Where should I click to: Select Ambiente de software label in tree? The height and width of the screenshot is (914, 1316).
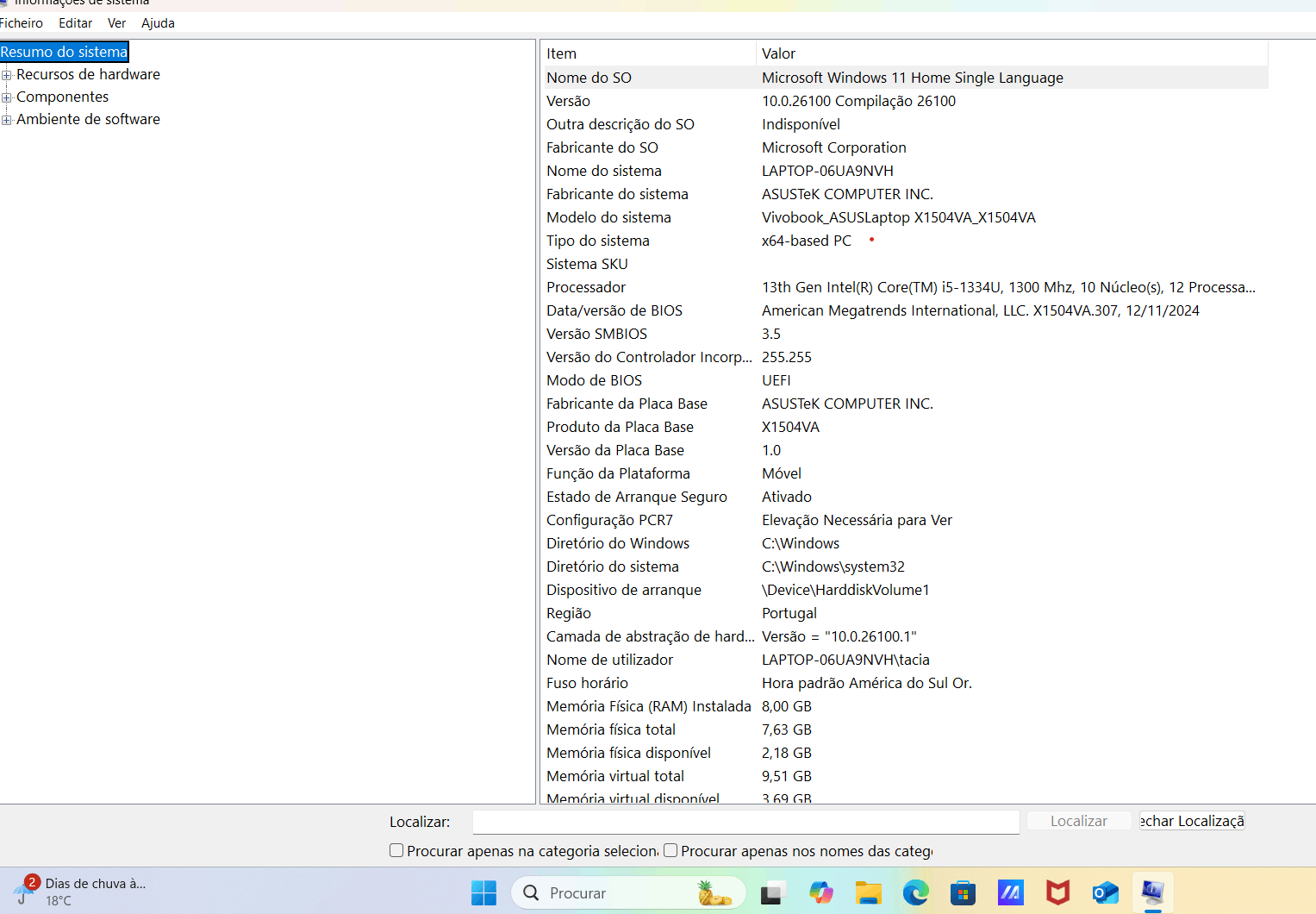[88, 119]
